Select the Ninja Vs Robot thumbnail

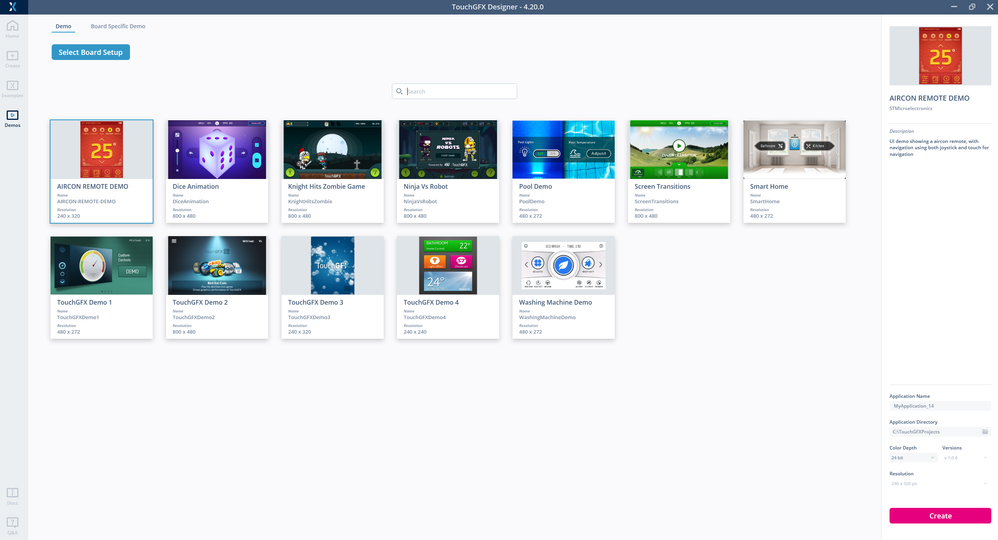[448, 149]
